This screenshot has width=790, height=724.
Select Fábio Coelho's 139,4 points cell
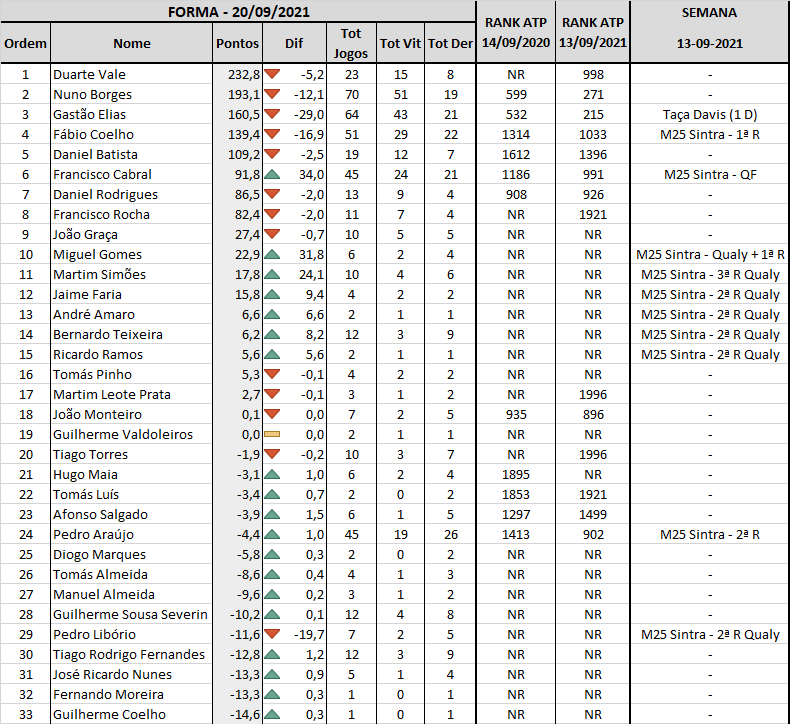click(237, 135)
